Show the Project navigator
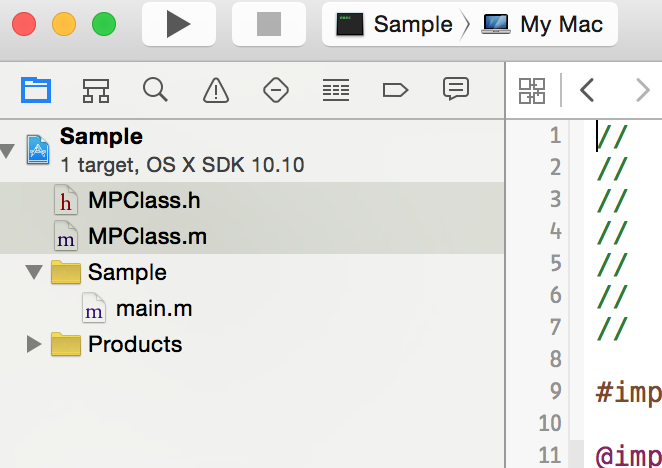This screenshot has width=662, height=468. coord(36,90)
